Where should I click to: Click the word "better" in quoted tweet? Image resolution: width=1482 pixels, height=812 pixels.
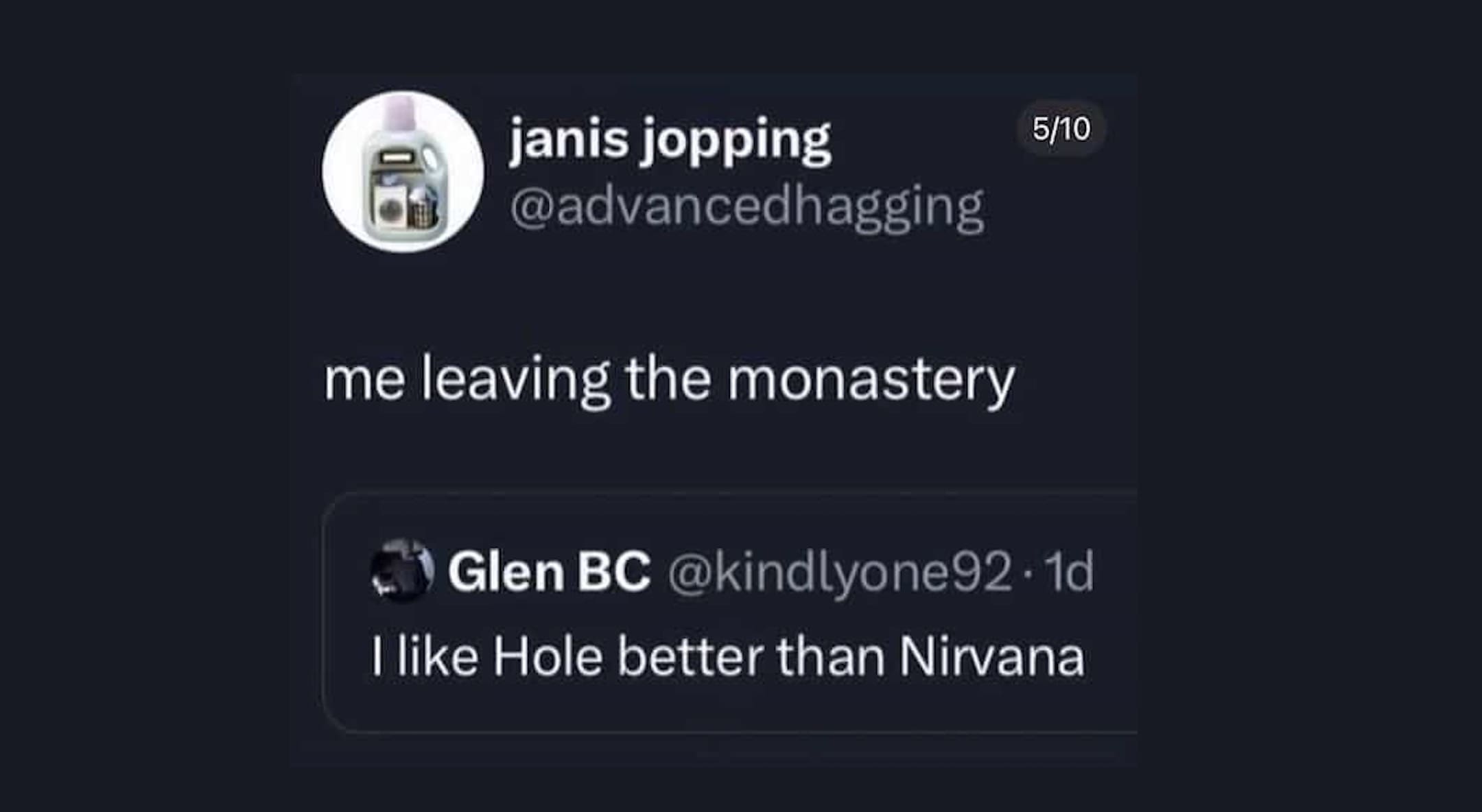pyautogui.click(x=690, y=657)
